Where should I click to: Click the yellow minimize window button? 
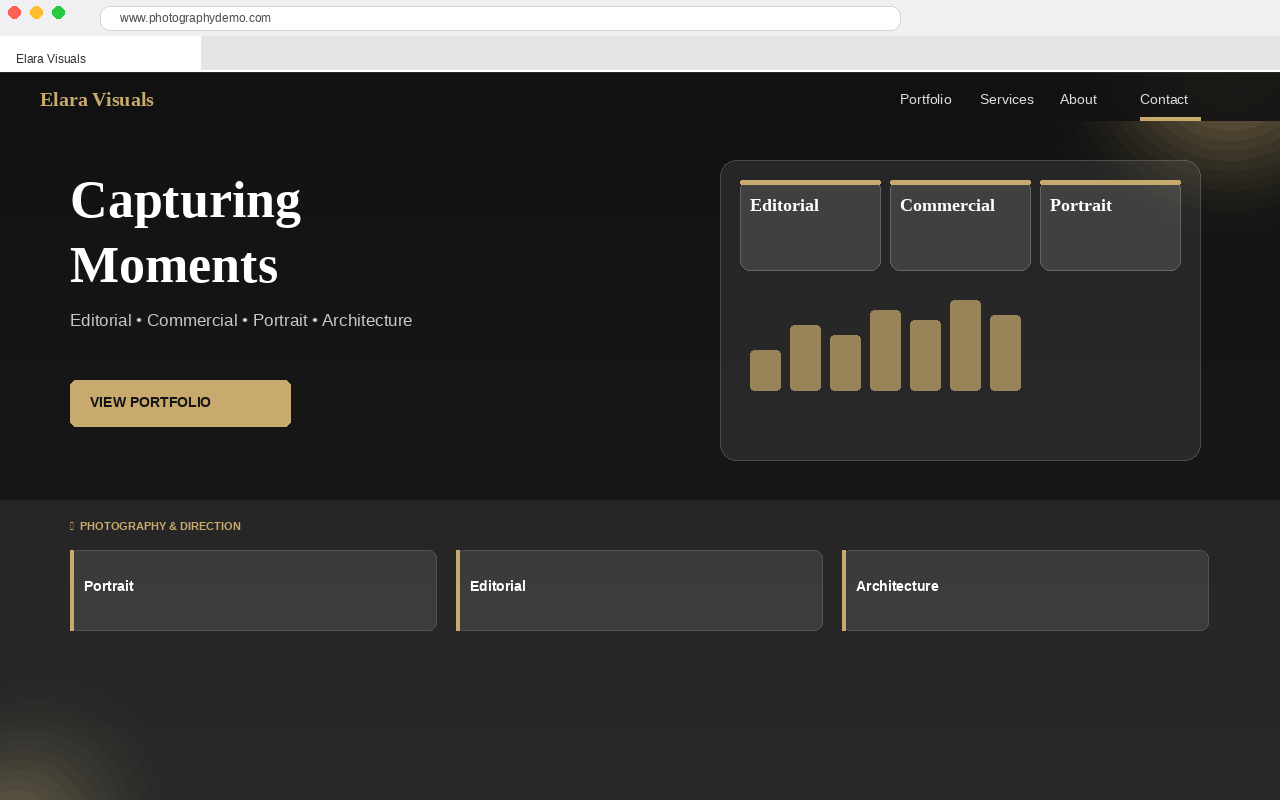coord(36,12)
